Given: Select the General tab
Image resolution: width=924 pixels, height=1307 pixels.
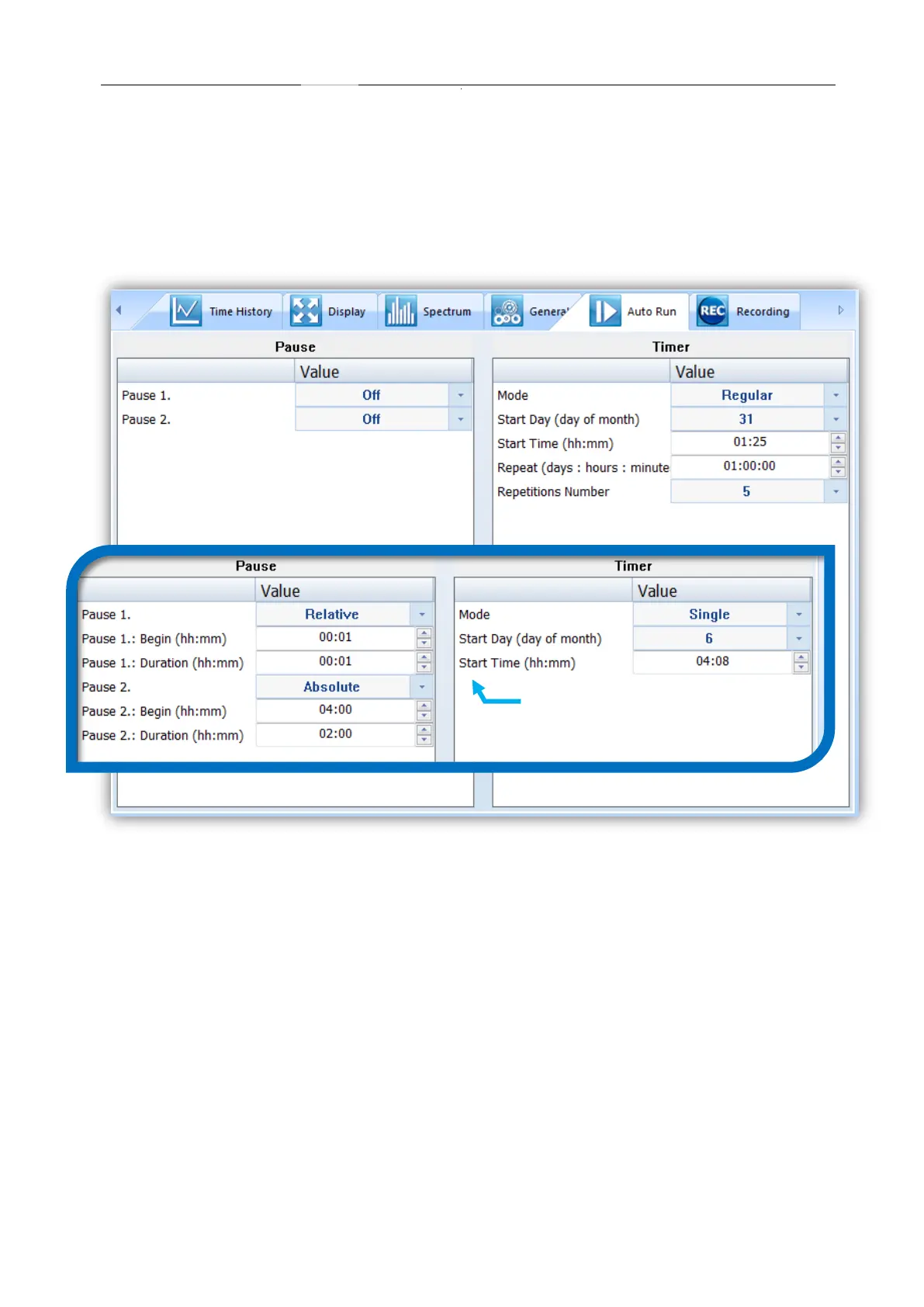Looking at the screenshot, I should click(x=530, y=311).
